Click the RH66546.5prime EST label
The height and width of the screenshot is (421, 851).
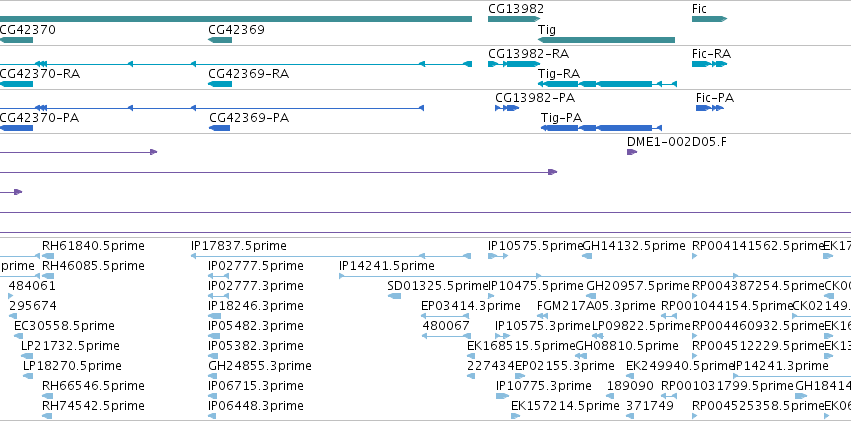(93, 386)
